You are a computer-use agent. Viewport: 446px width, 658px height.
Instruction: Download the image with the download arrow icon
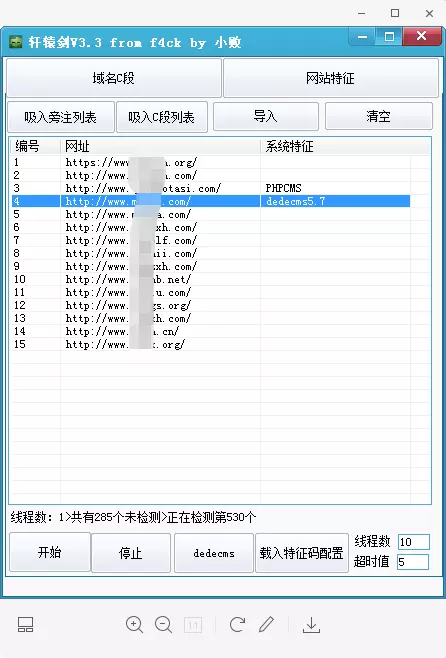311,625
